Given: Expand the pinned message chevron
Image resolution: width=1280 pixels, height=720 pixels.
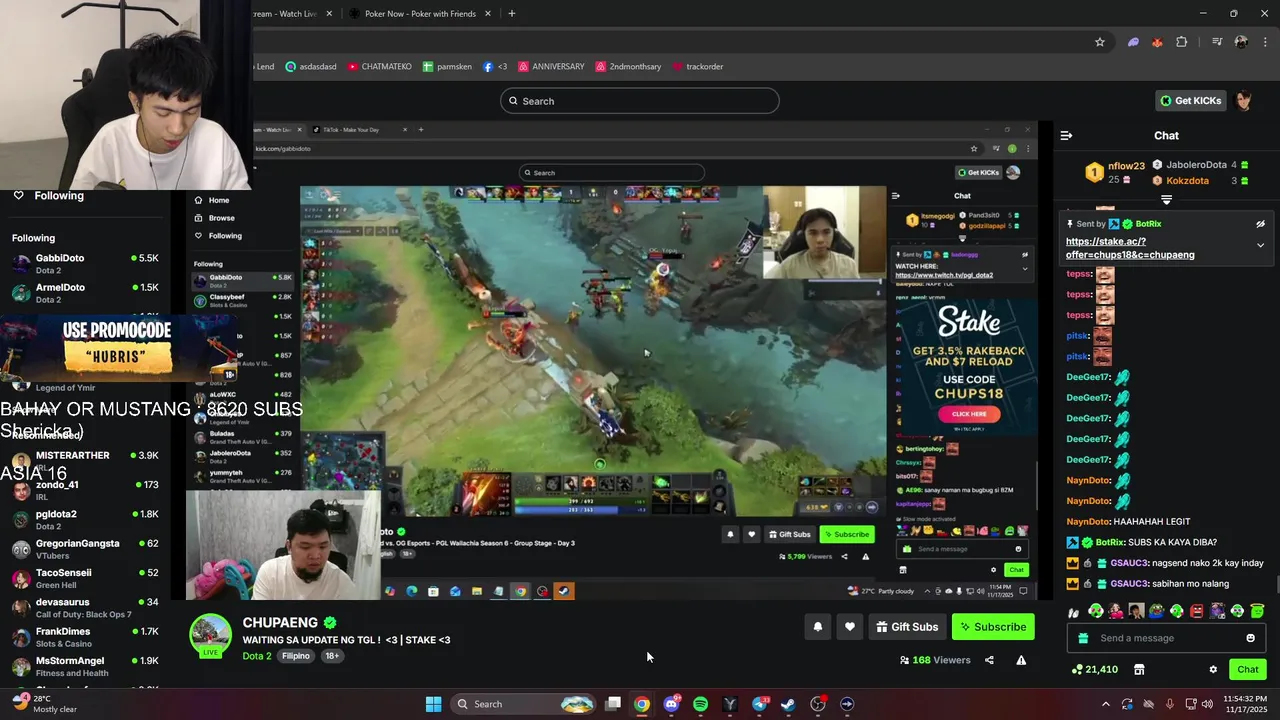Looking at the screenshot, I should pos(1260,245).
